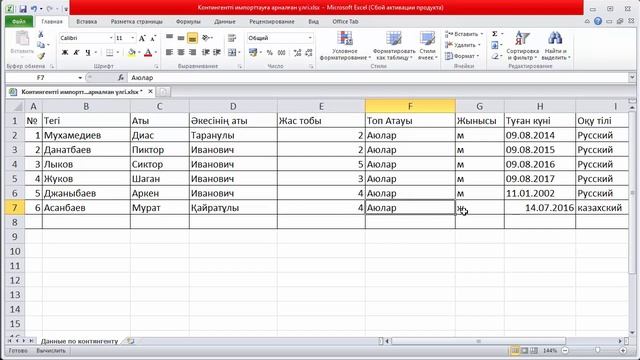Merge and center the selected cells
The height and width of the screenshot is (360, 640).
point(232,53)
